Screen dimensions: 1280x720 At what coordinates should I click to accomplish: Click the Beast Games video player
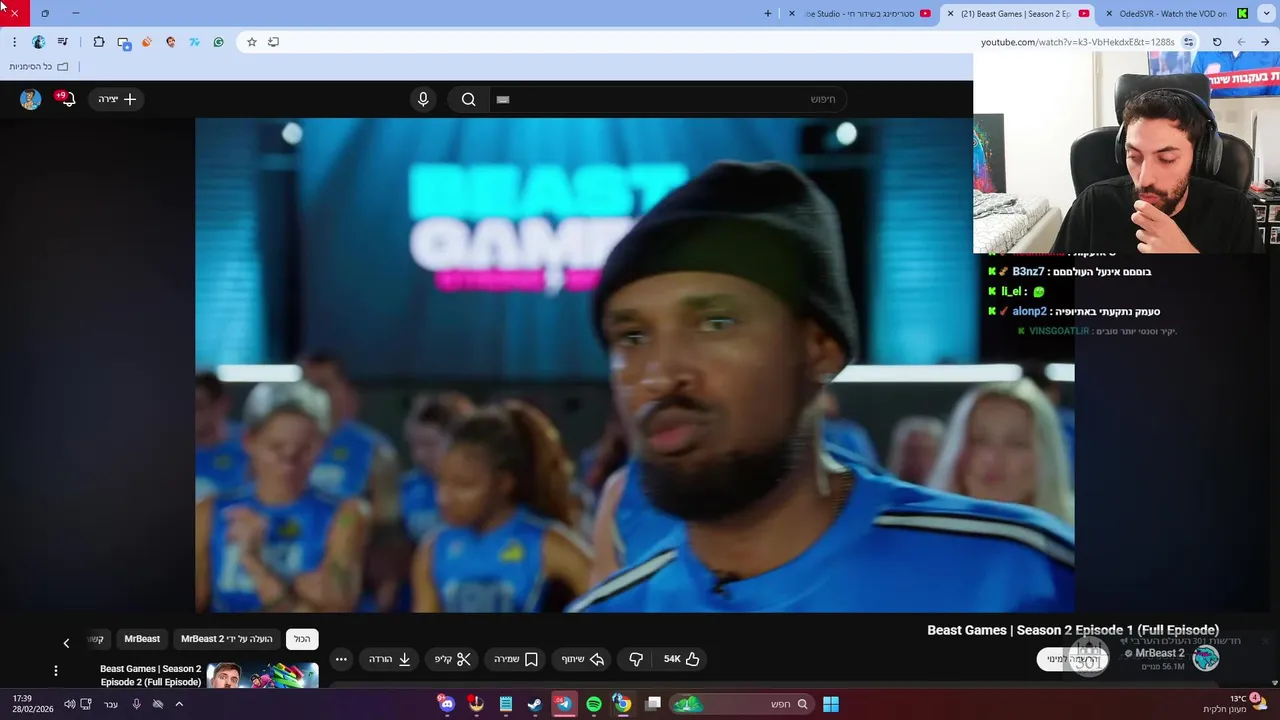point(634,365)
